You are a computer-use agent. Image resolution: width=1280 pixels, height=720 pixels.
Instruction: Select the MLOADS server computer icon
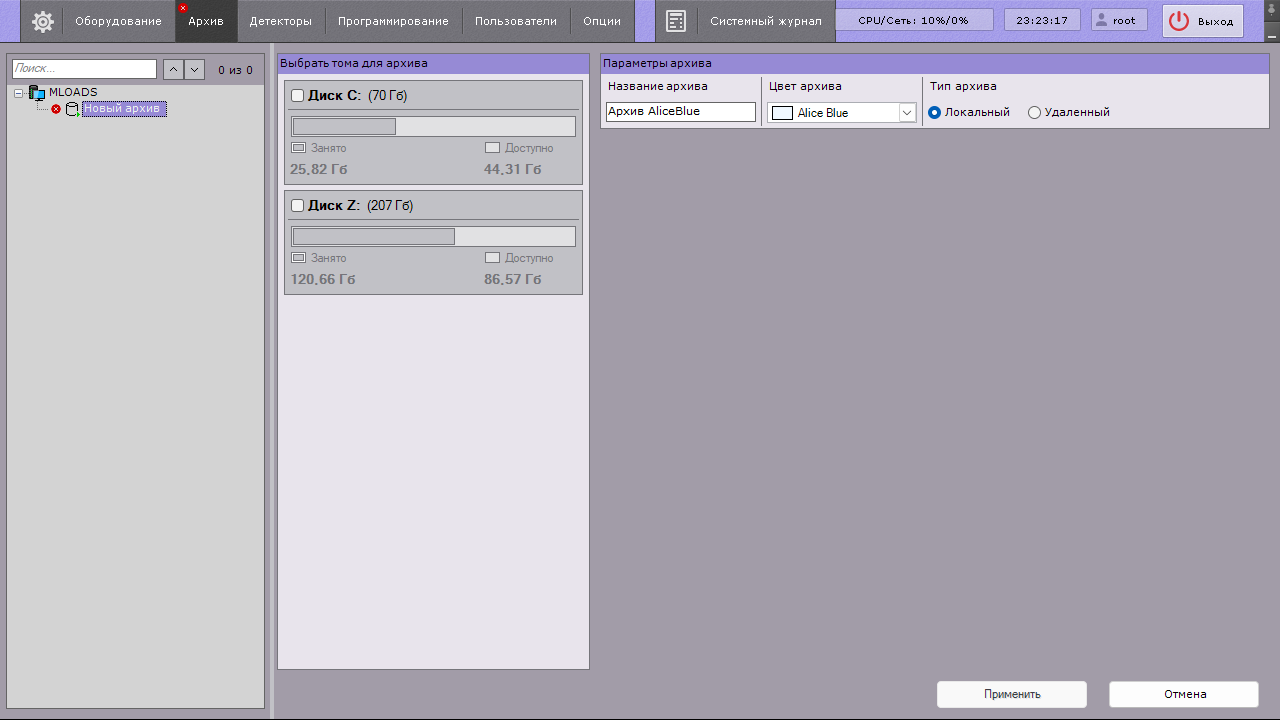point(37,93)
